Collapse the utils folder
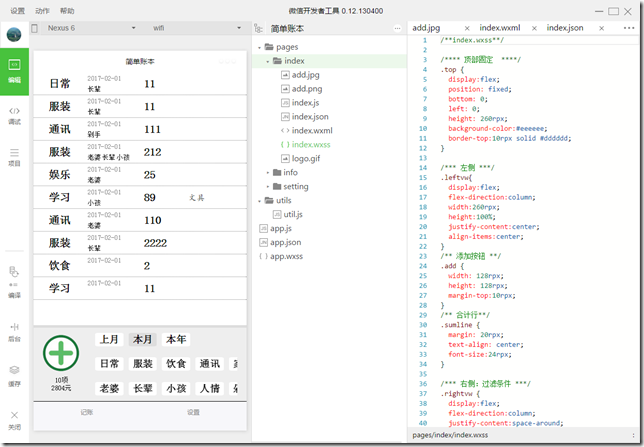 [260, 201]
